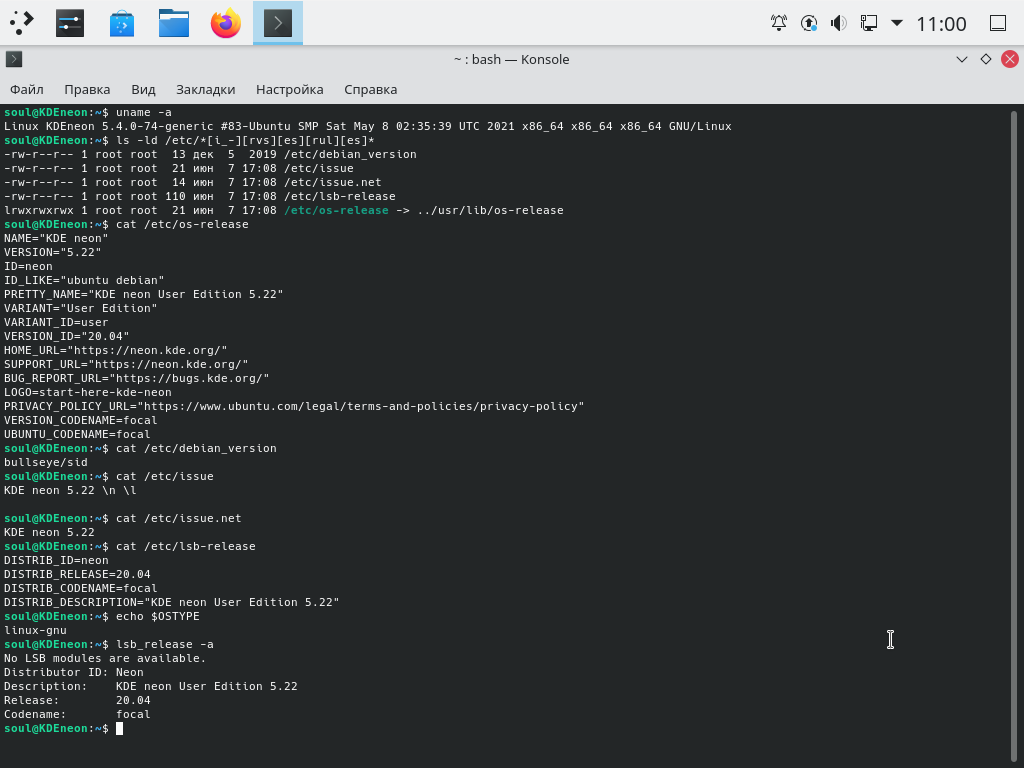Image resolution: width=1024 pixels, height=768 pixels.
Task: Click 'PRETTY_NAME' os-release line
Action: [x=144, y=295]
